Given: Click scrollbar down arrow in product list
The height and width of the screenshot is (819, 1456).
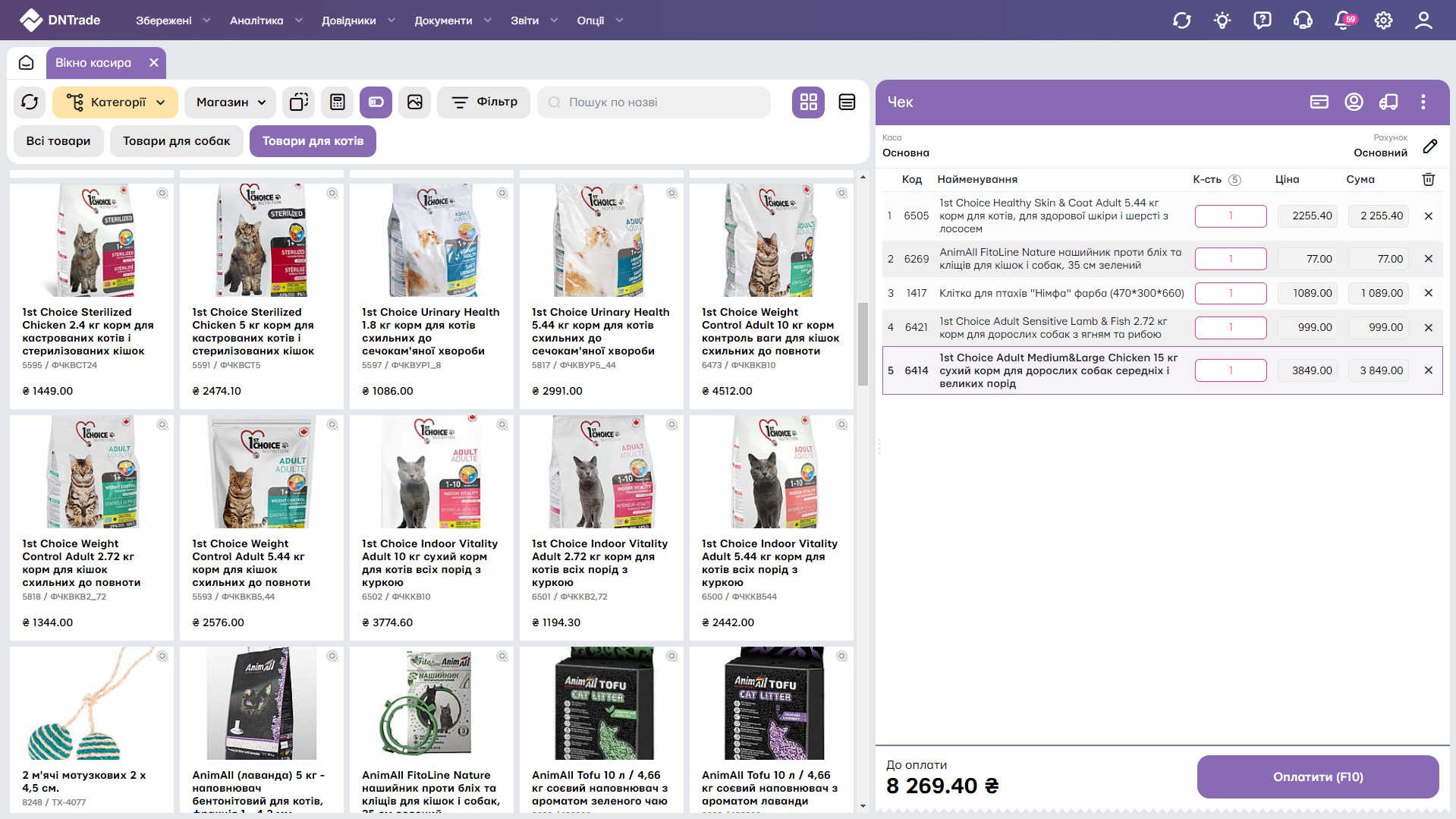Looking at the screenshot, I should 863,806.
